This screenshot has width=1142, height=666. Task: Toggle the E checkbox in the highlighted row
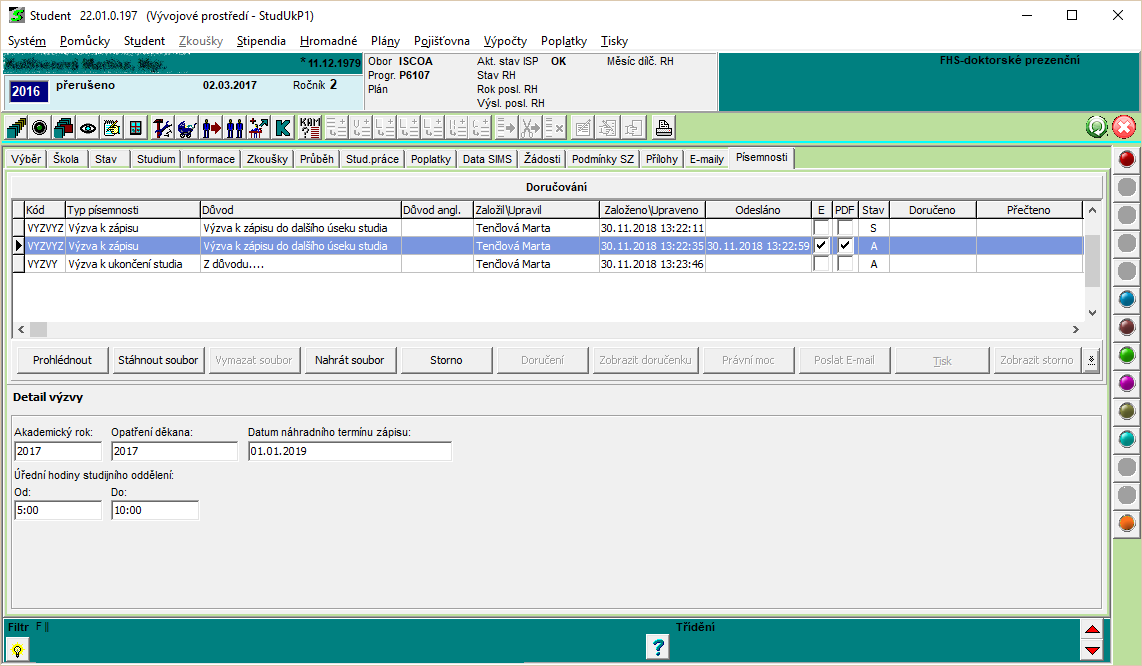(x=821, y=246)
